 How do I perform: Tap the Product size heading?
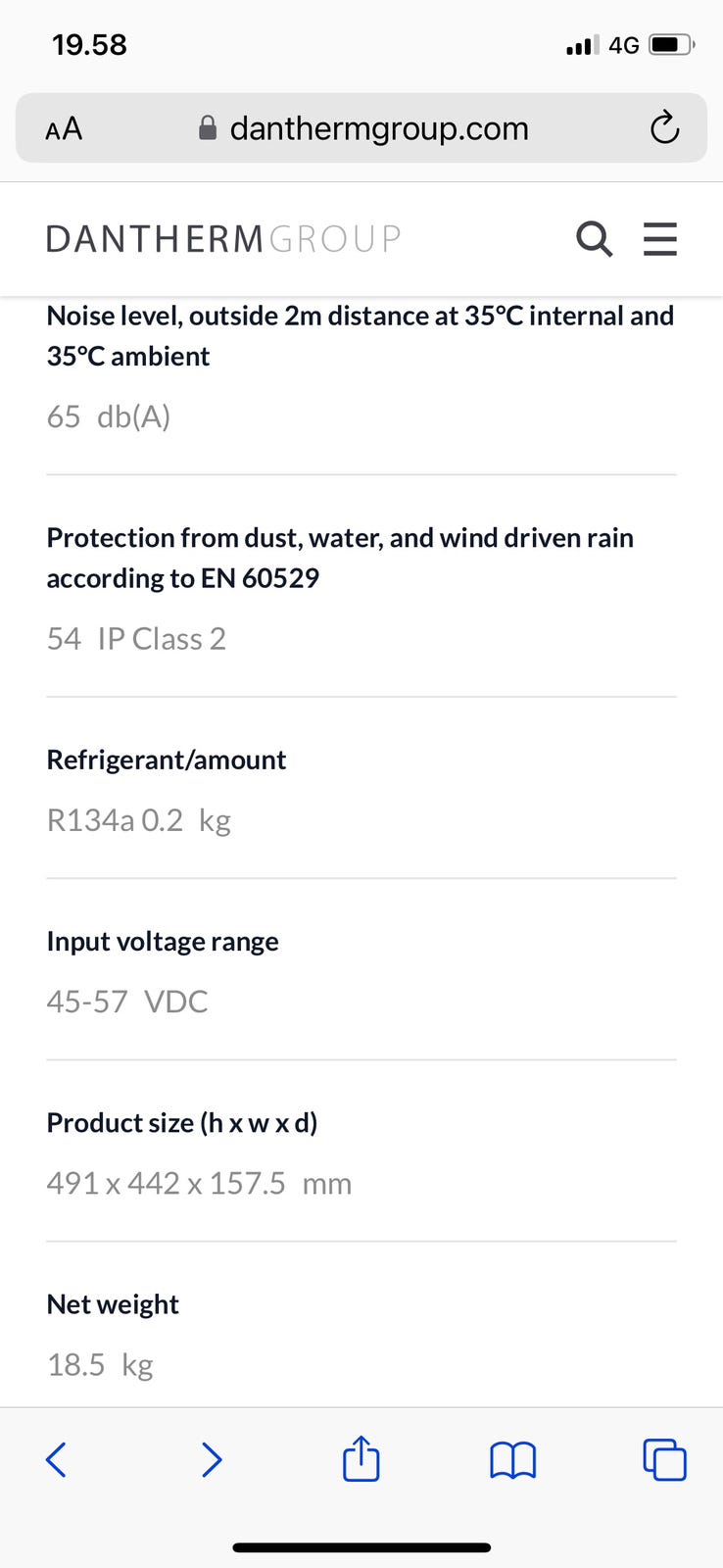(x=182, y=1122)
